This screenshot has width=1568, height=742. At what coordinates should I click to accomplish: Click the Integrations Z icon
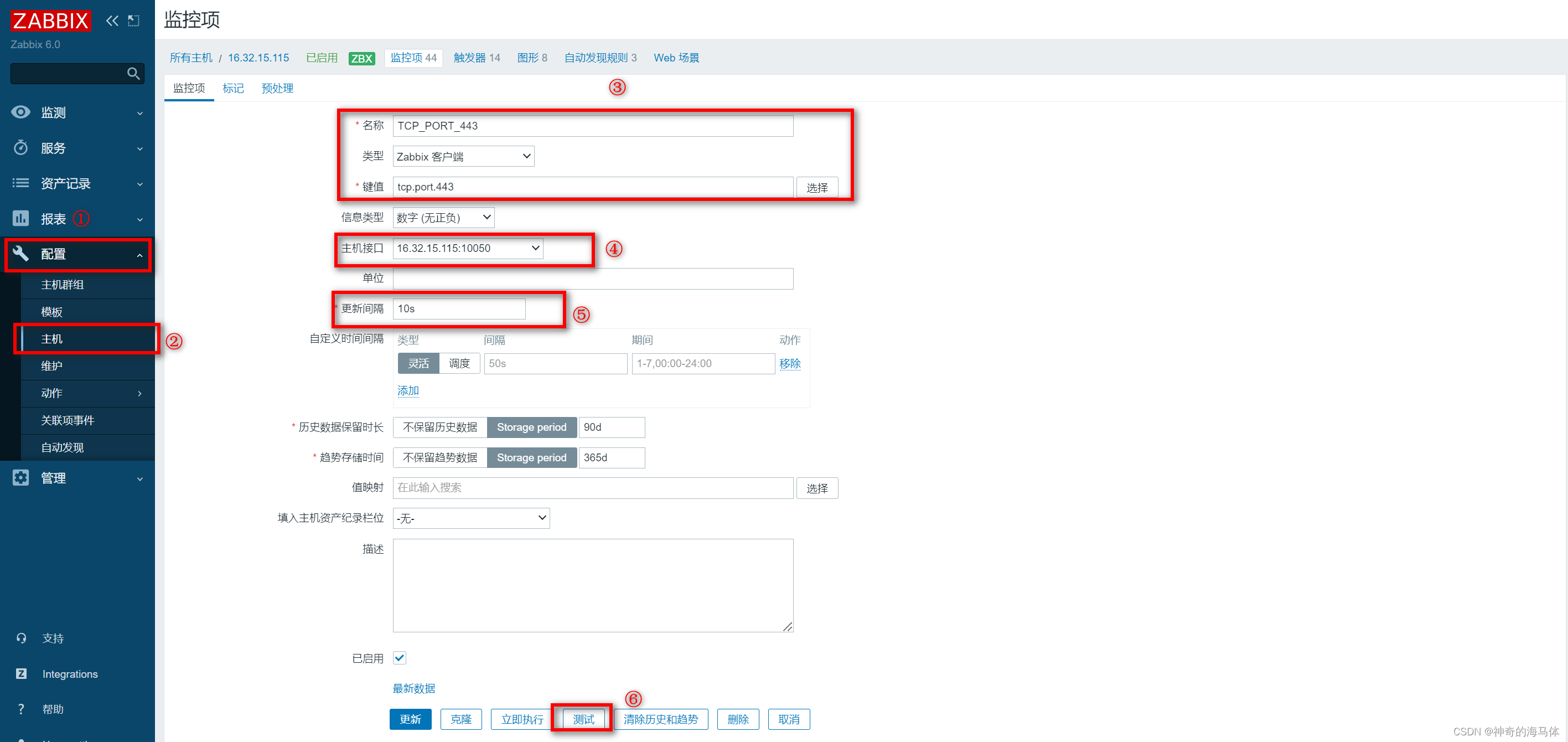(21, 673)
